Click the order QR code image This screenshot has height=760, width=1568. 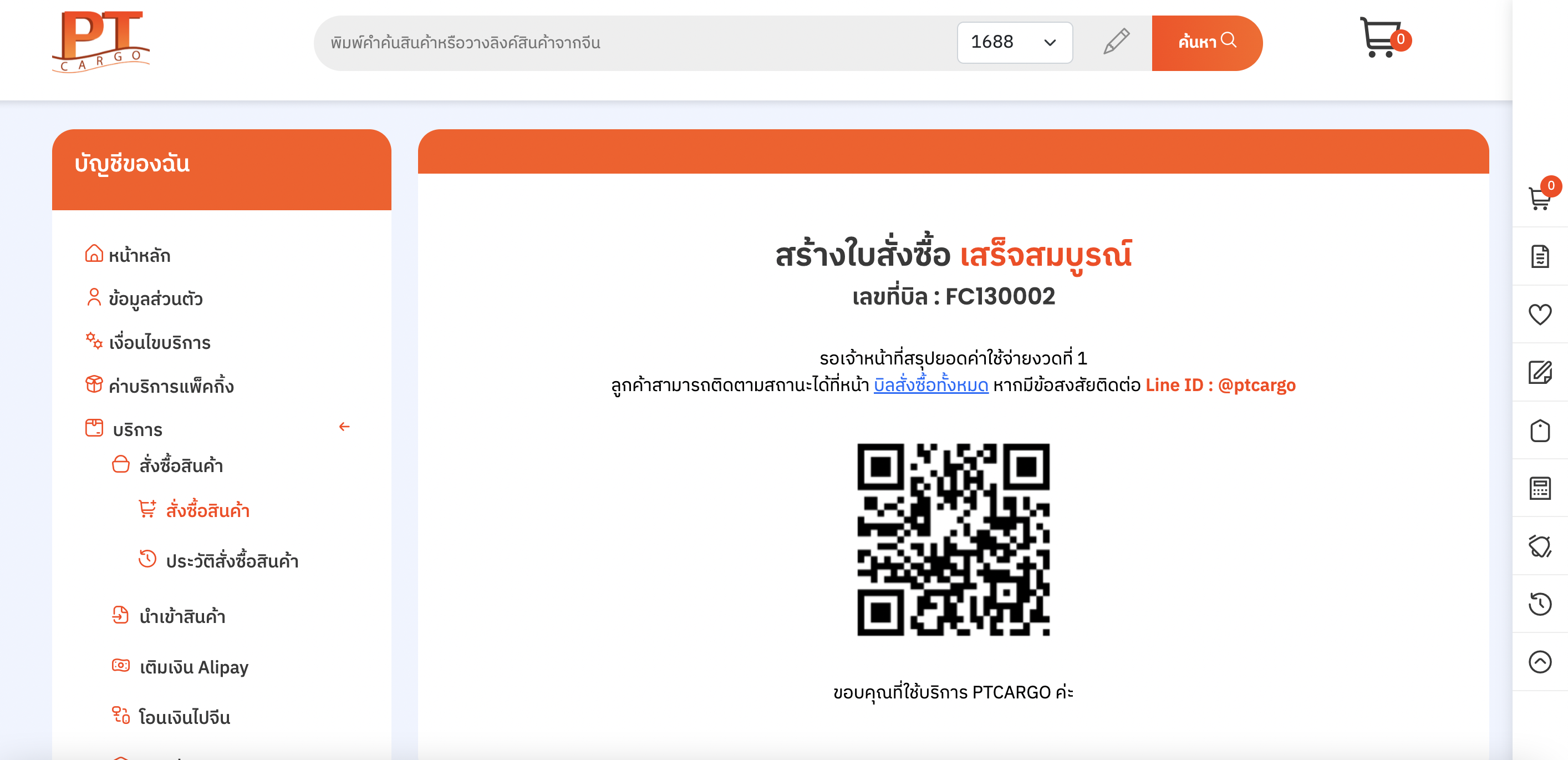(x=953, y=540)
